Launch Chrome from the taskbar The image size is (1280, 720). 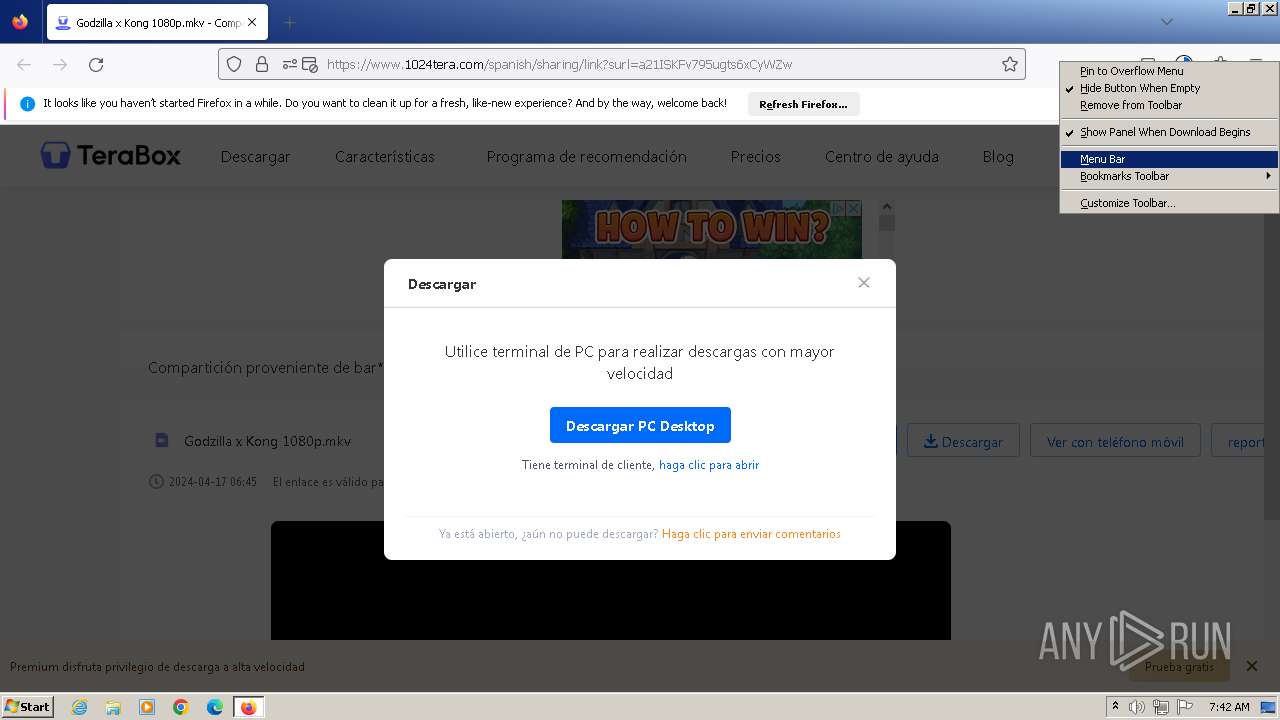click(181, 707)
